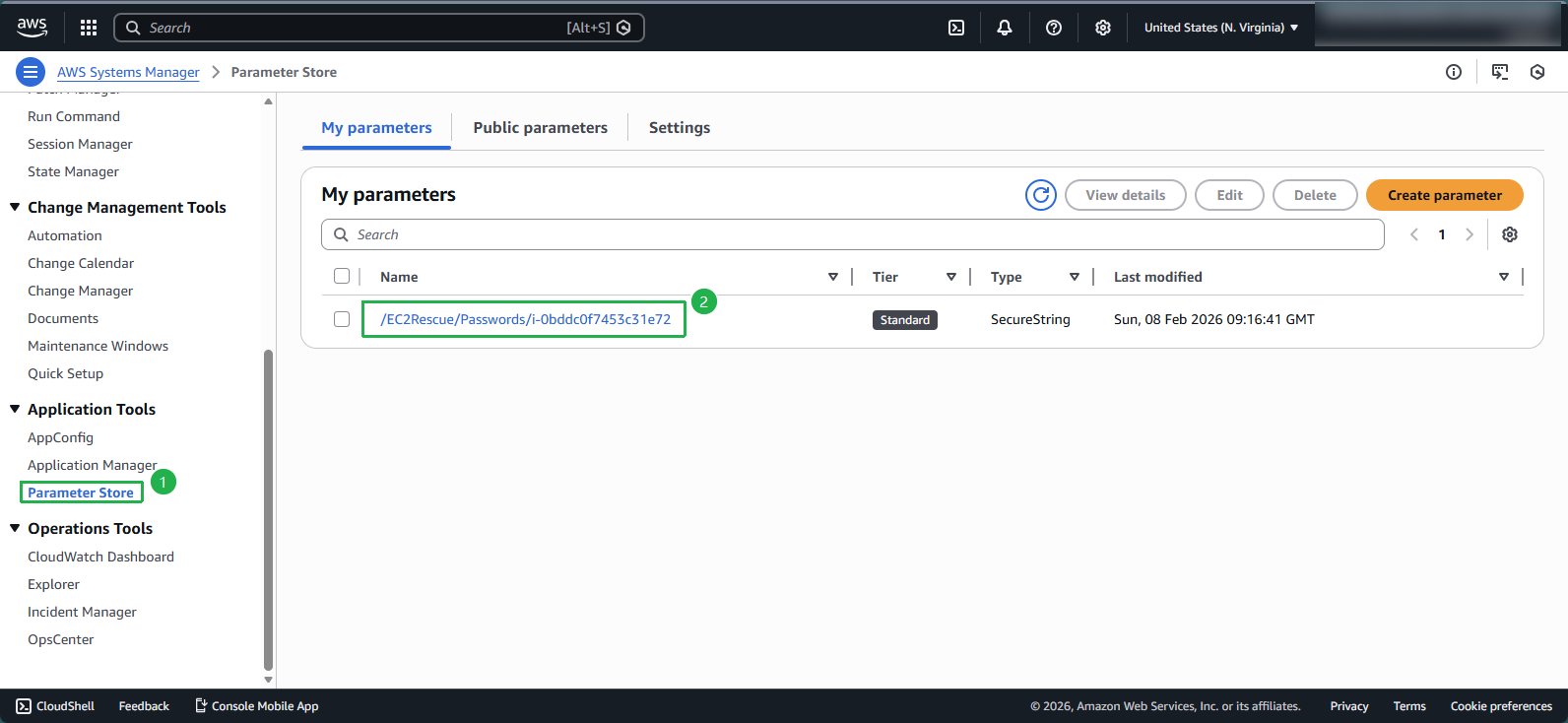Open State Manager in sidebar

click(73, 171)
